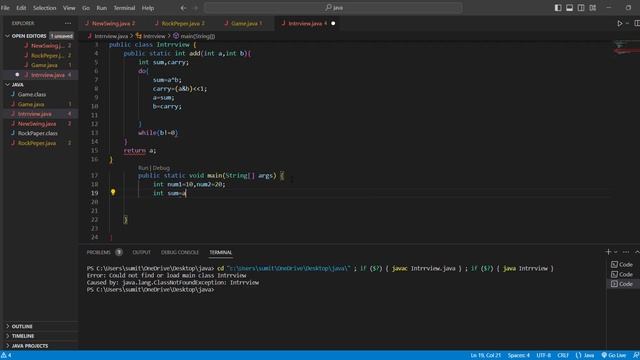Image resolution: width=640 pixels, height=360 pixels.
Task: Open RockPeper.java in the JAVA folder
Action: click(37, 143)
